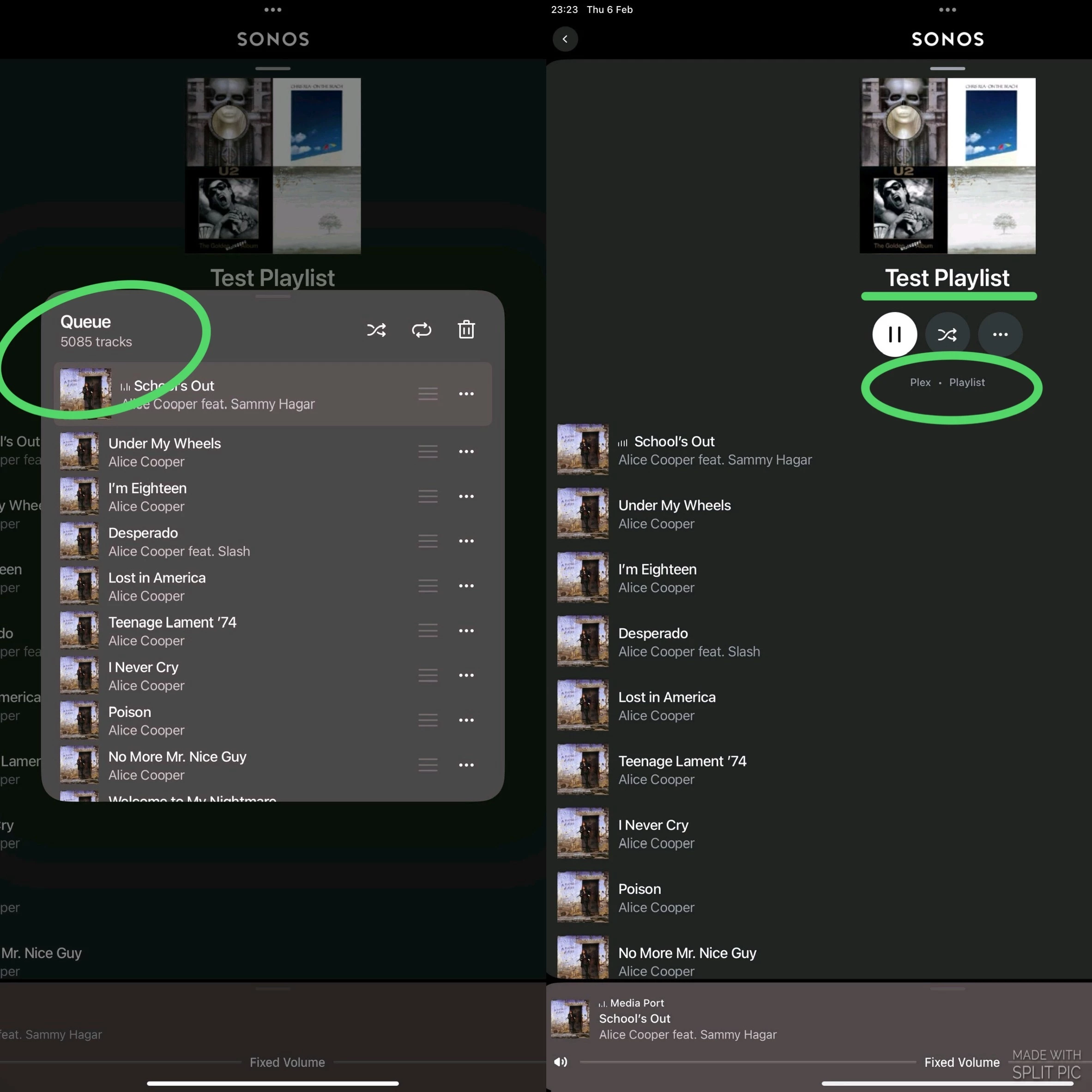Click the Fixed Volume slider track
Screen dimensions: 1092x1092
(x=746, y=1062)
